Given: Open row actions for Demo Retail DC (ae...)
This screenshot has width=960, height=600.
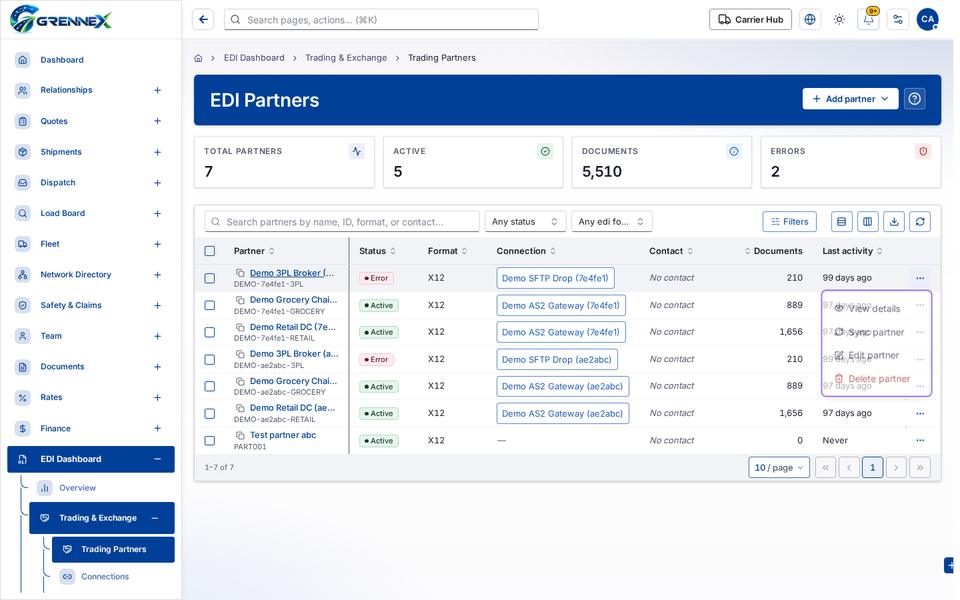Looking at the screenshot, I should [920, 413].
